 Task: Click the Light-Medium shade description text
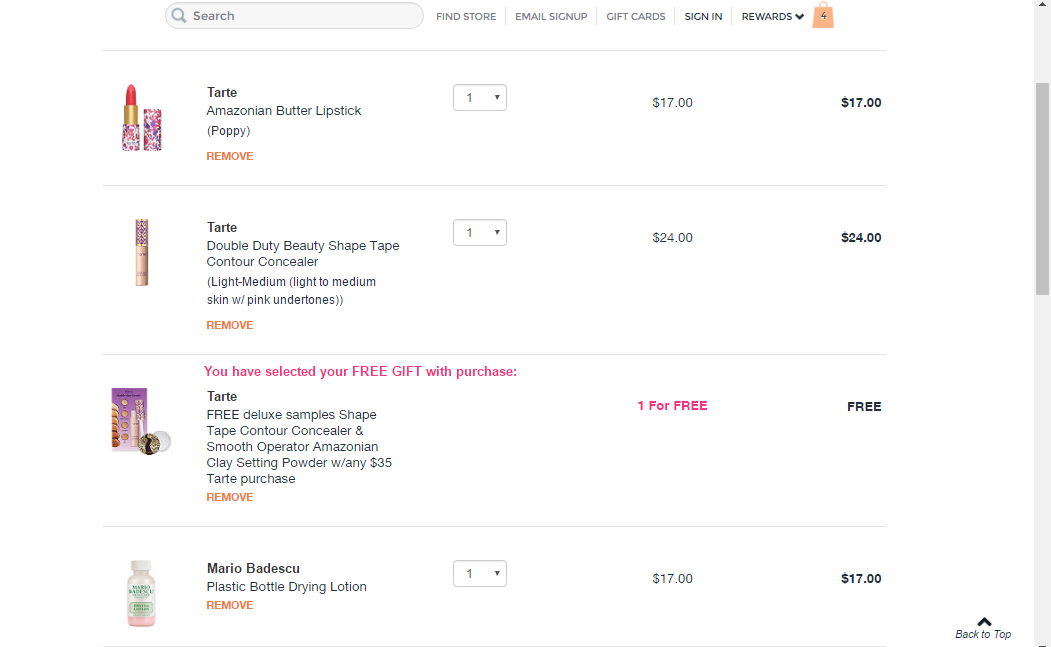tap(292, 291)
